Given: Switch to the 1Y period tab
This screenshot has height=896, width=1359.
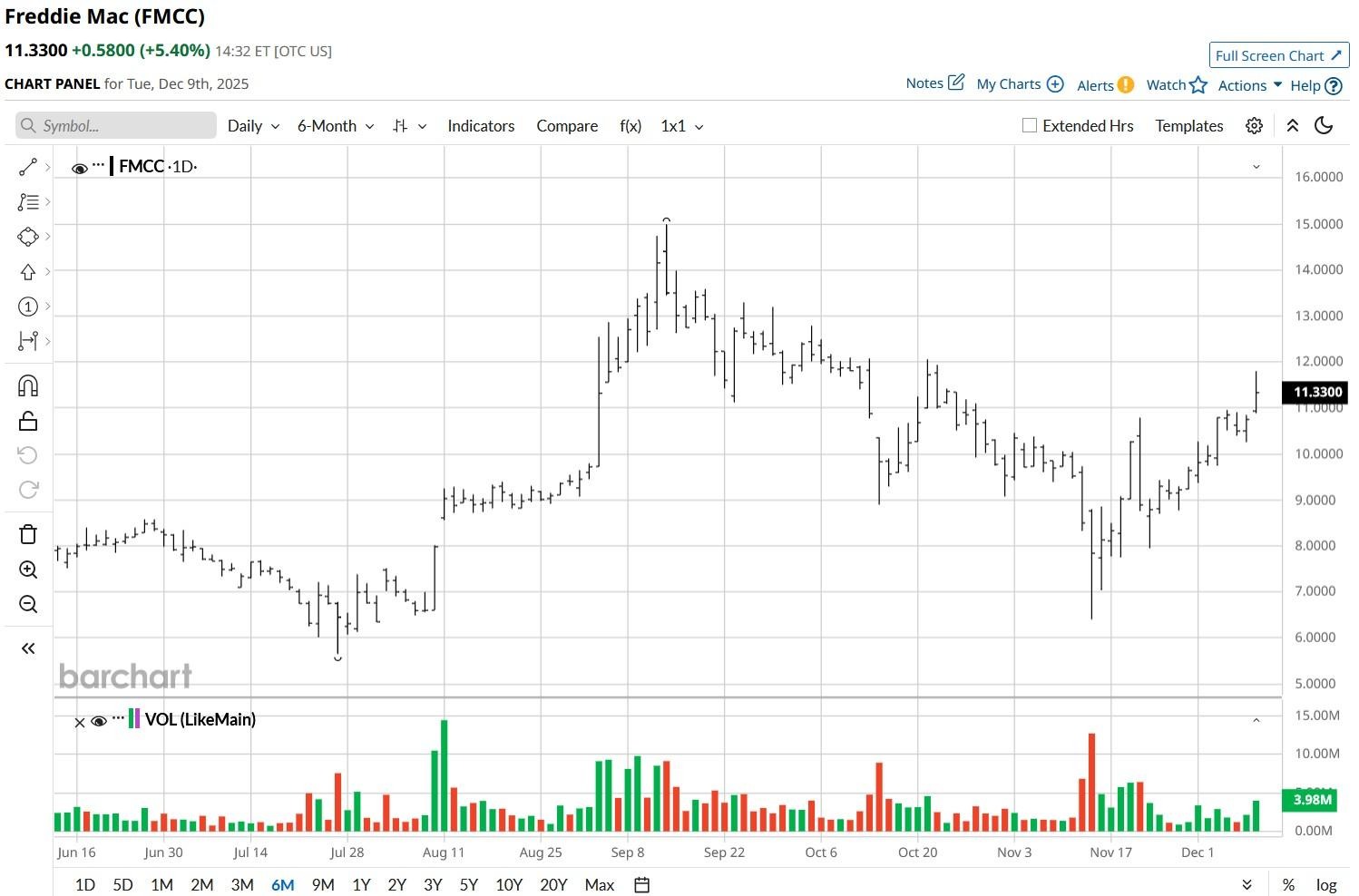Looking at the screenshot, I should [x=360, y=884].
